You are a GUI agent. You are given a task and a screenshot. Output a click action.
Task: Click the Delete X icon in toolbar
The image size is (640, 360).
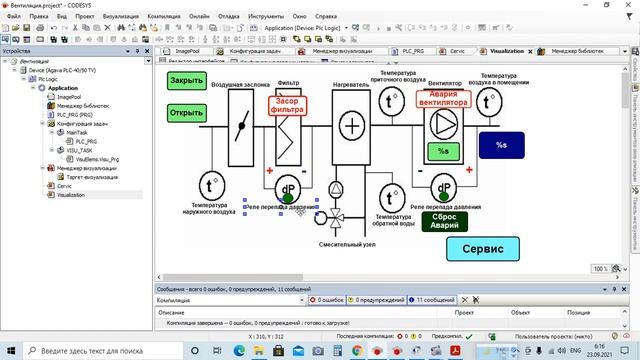(x=107, y=28)
